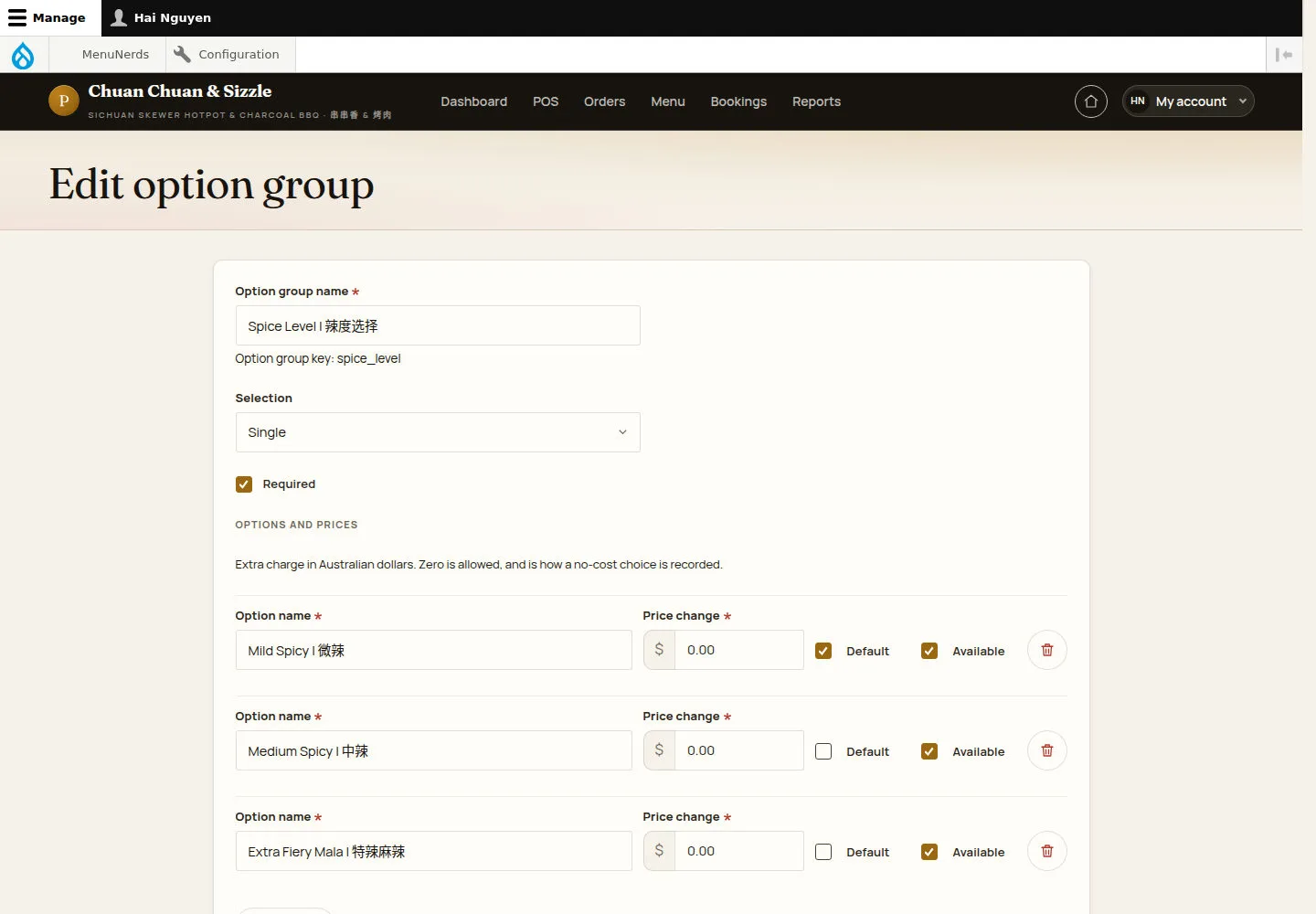Screen dimensions: 1316x914
Task: Go to home via house icon
Action: point(1090,101)
